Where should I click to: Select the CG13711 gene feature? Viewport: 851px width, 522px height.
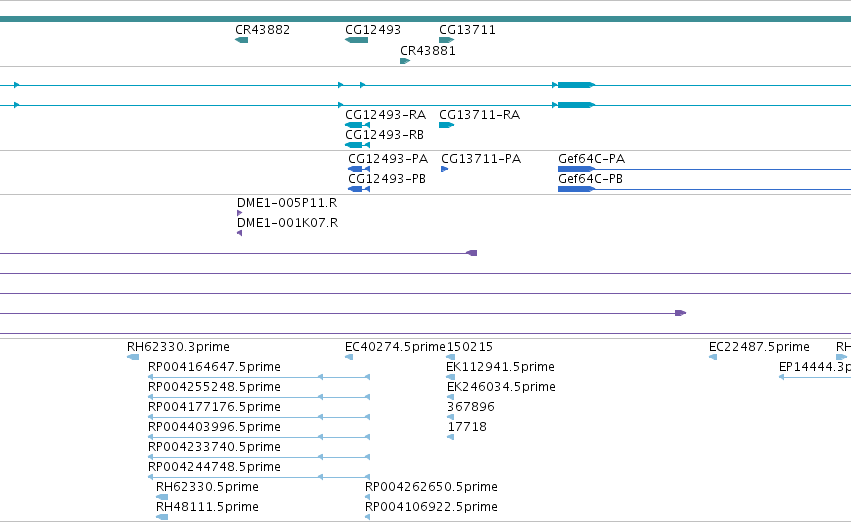click(446, 40)
